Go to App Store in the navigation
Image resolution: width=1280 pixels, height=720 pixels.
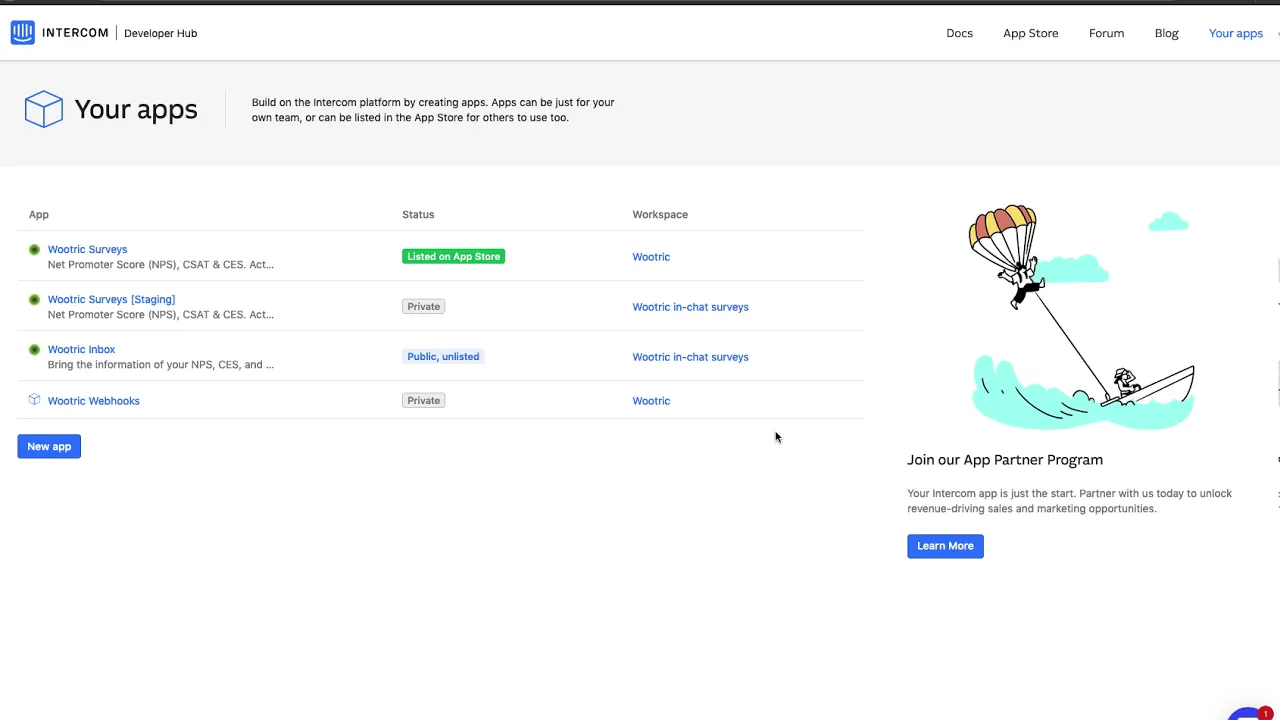[x=1030, y=33]
